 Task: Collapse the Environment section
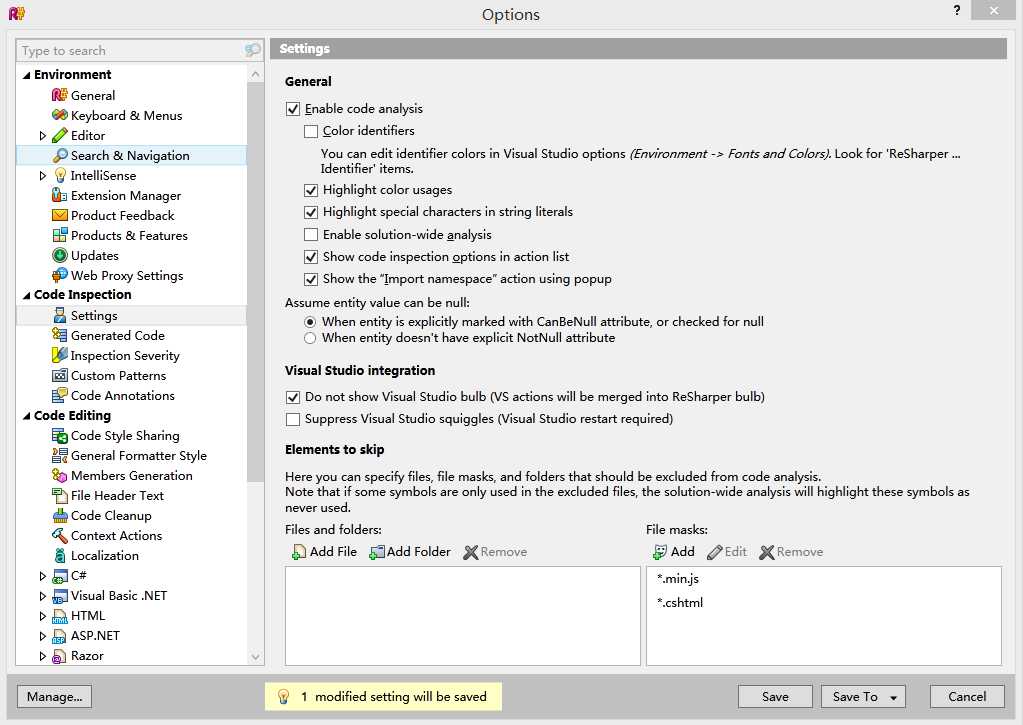tap(26, 75)
